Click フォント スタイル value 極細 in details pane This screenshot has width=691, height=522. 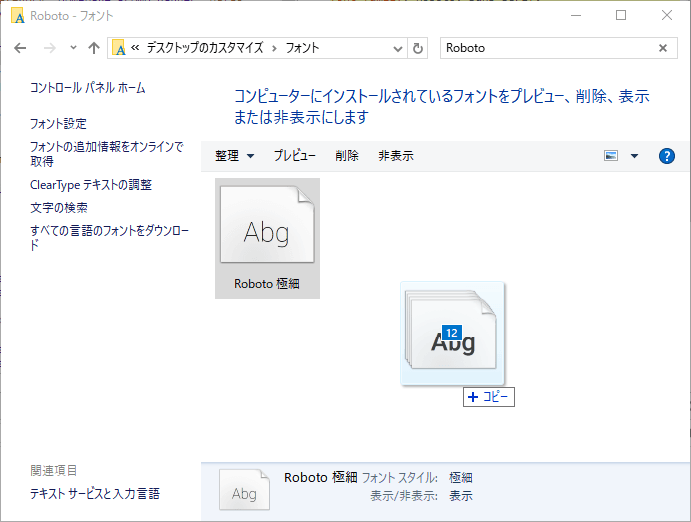(x=461, y=478)
